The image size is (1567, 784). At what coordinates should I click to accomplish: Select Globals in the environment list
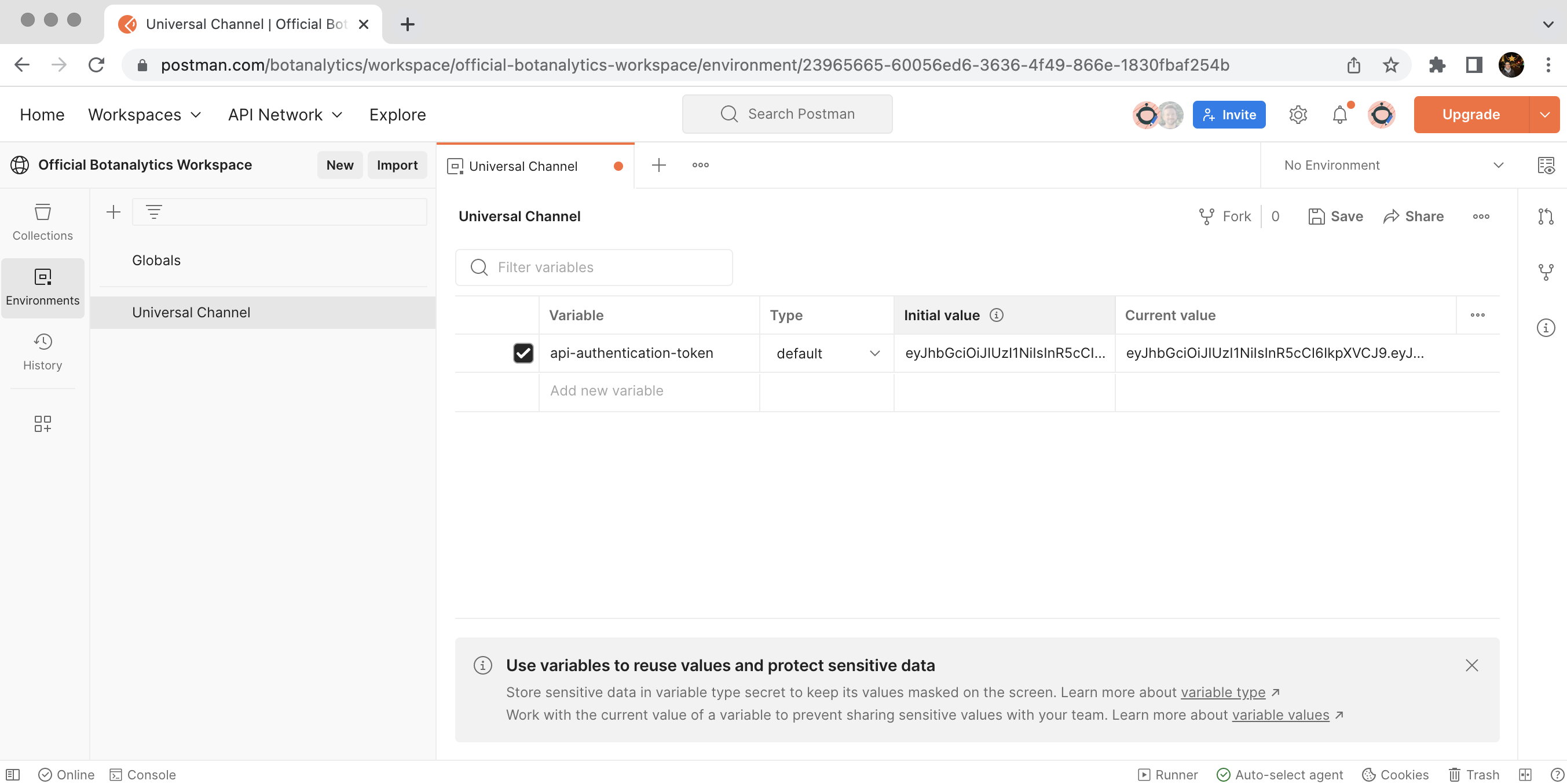(x=156, y=261)
